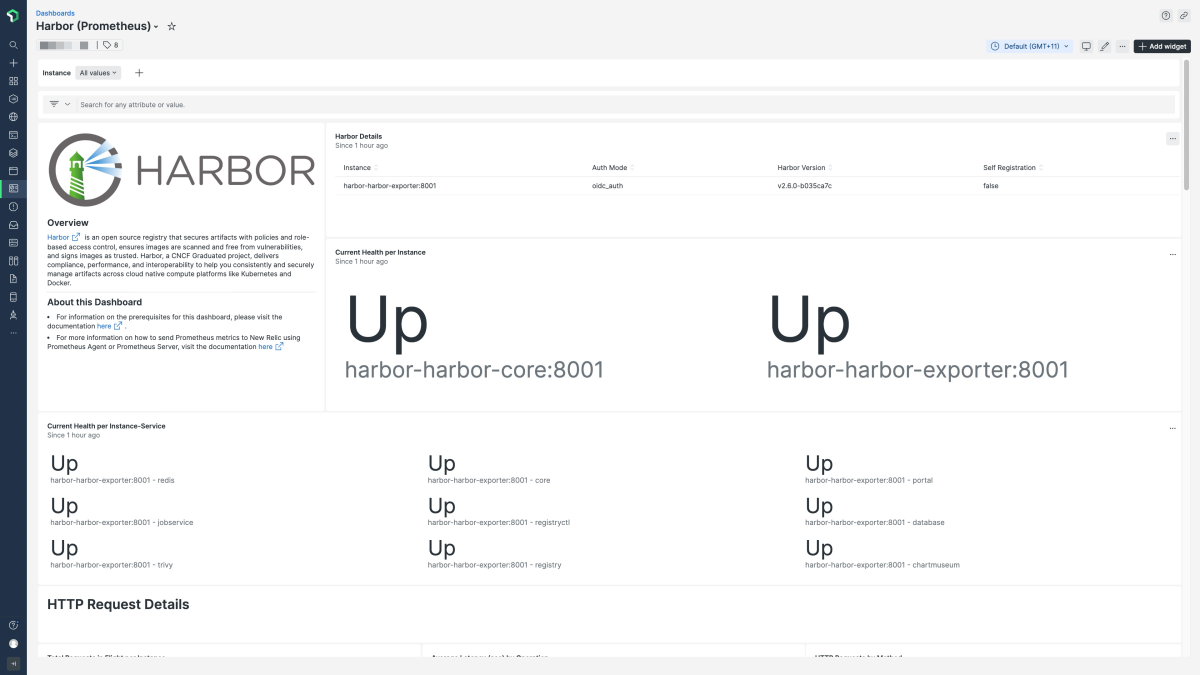Open the Harbor link in Overview
Image resolution: width=1200 pixels, height=675 pixels.
(x=63, y=237)
